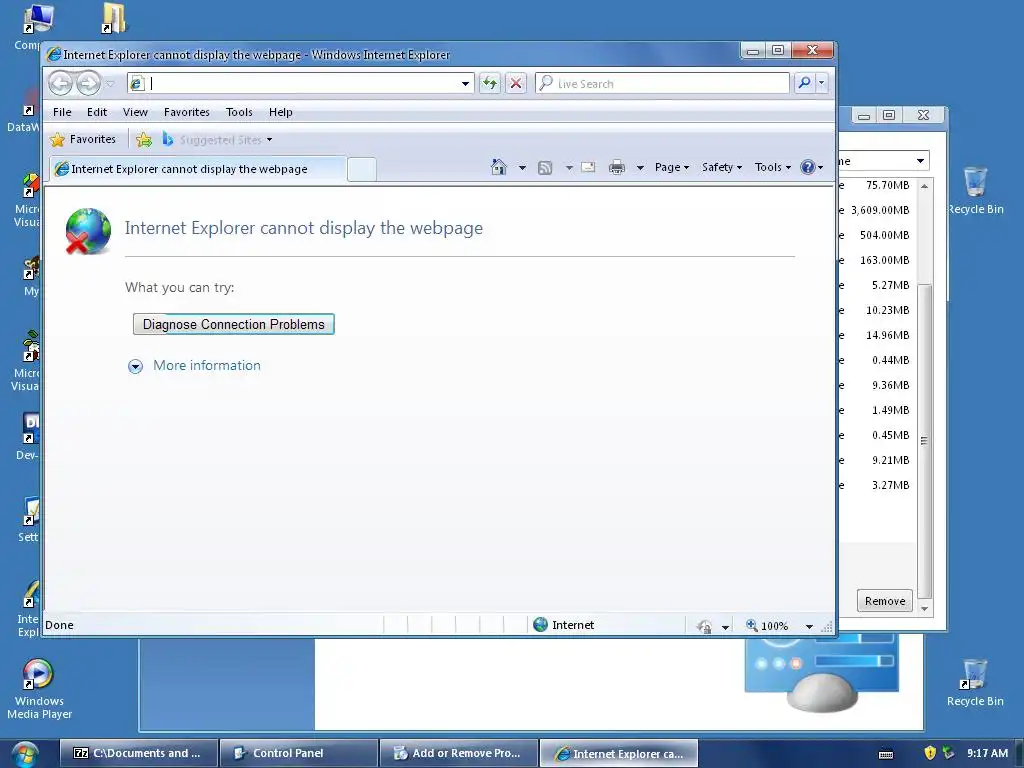
Task: Click the Internet security zone in the status bar
Action: (x=564, y=625)
